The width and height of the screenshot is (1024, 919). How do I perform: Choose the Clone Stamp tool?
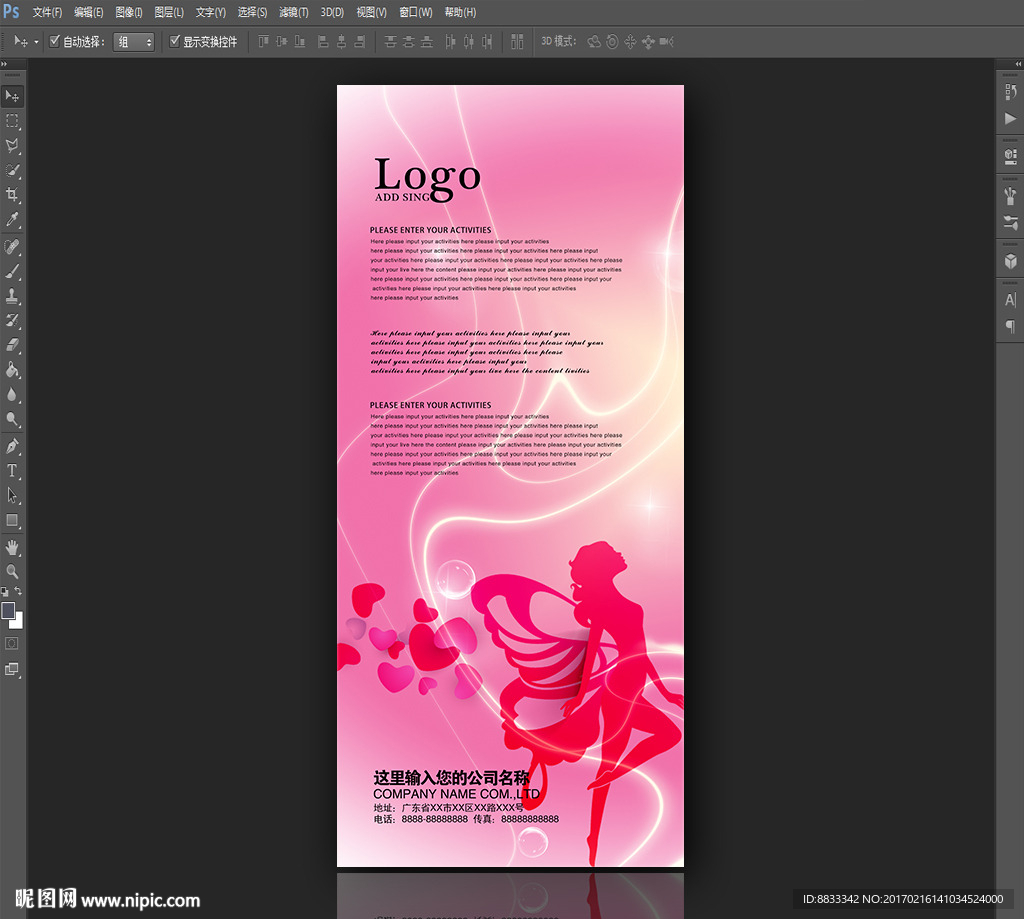pos(12,296)
